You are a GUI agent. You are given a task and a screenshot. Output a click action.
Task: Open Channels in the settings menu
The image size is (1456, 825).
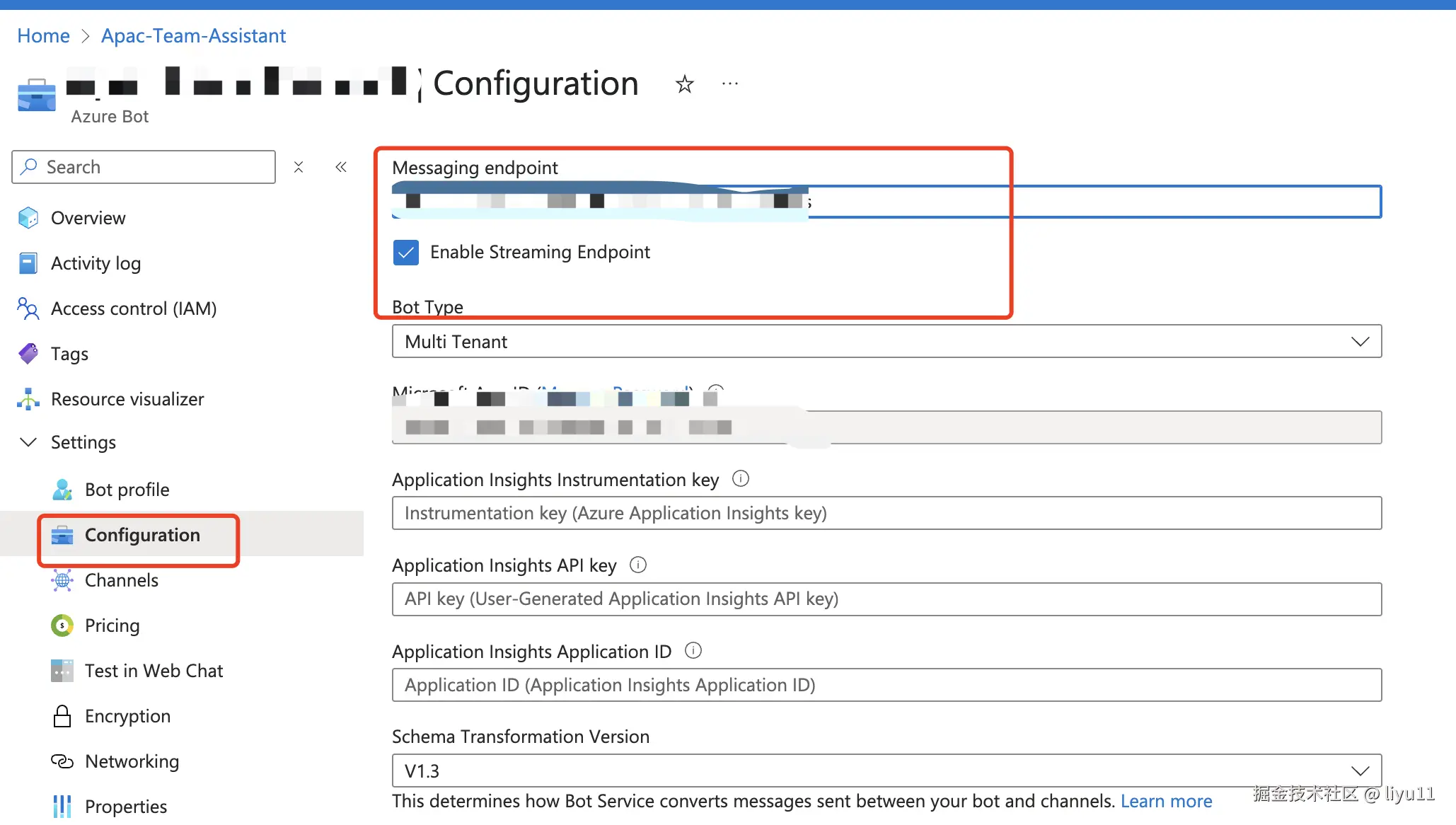[121, 580]
